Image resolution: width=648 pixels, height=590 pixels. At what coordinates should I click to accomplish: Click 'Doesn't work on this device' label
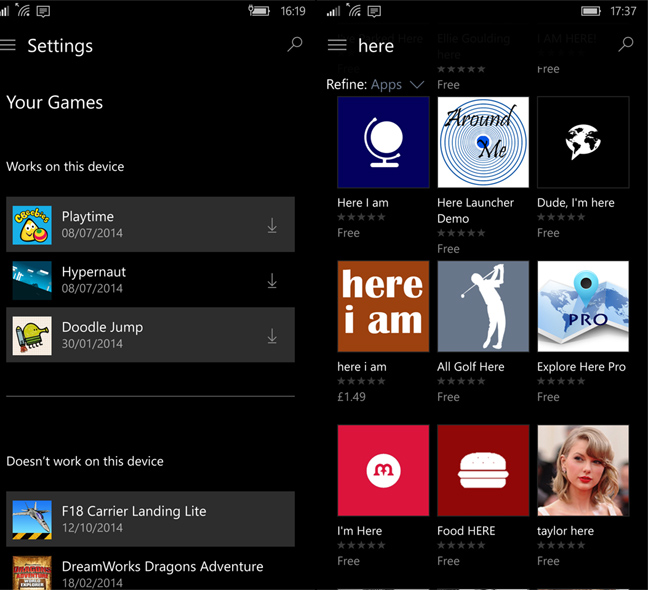click(85, 461)
